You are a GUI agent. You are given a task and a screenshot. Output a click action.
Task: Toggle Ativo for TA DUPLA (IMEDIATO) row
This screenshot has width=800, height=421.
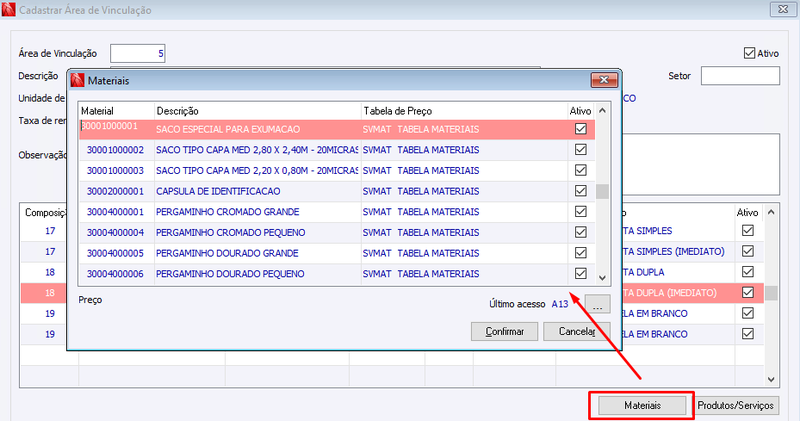click(x=748, y=292)
